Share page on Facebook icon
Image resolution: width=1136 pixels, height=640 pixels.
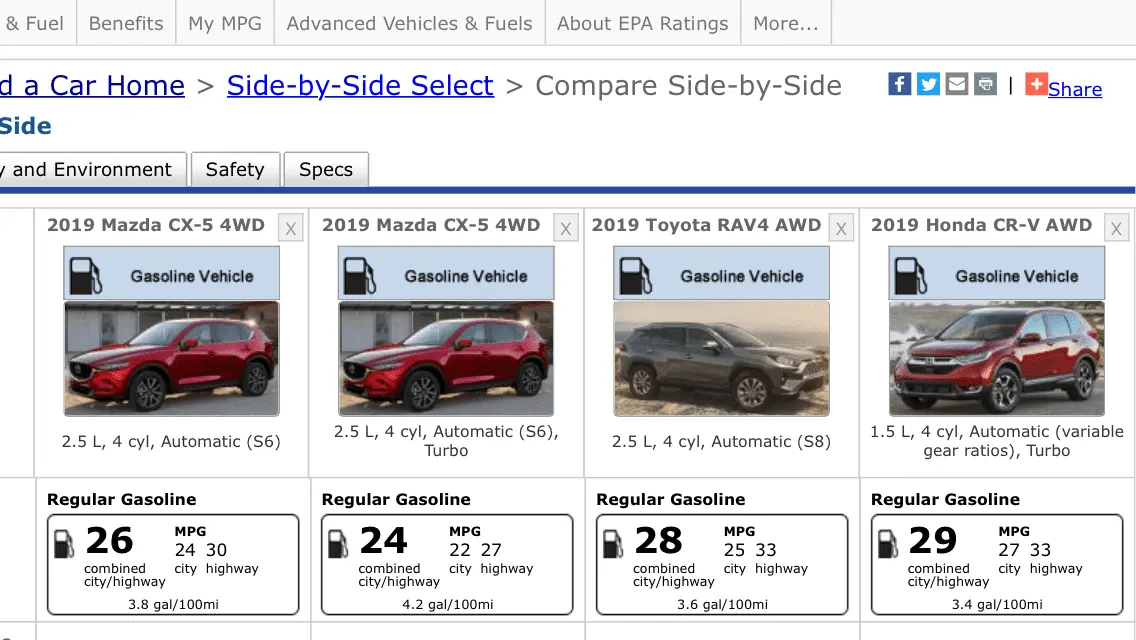[900, 84]
